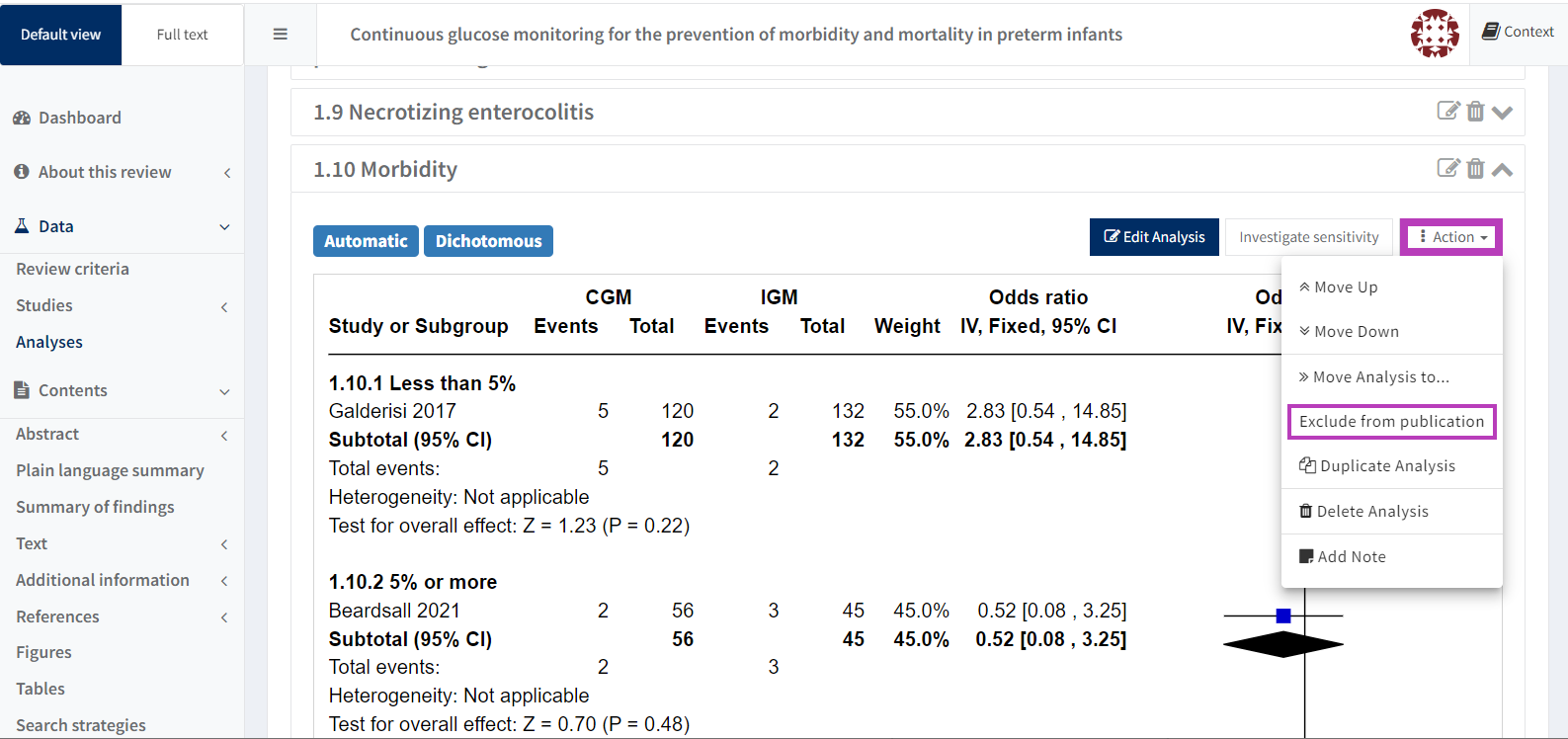1568x739 pixels.
Task: Click the edit icon for 1.10 Morbidity
Action: click(x=1447, y=168)
